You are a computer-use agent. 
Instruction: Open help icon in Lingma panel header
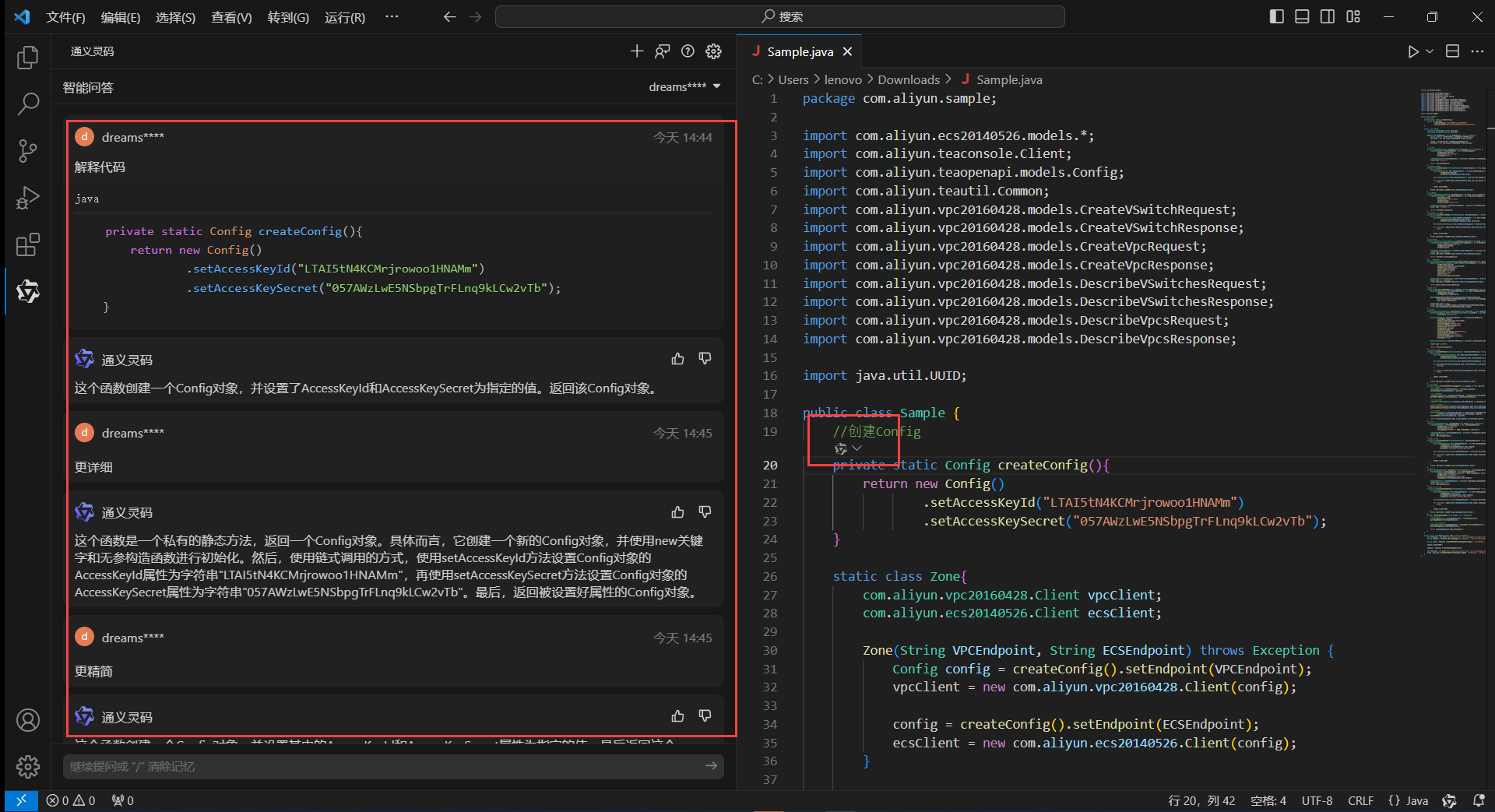(688, 51)
